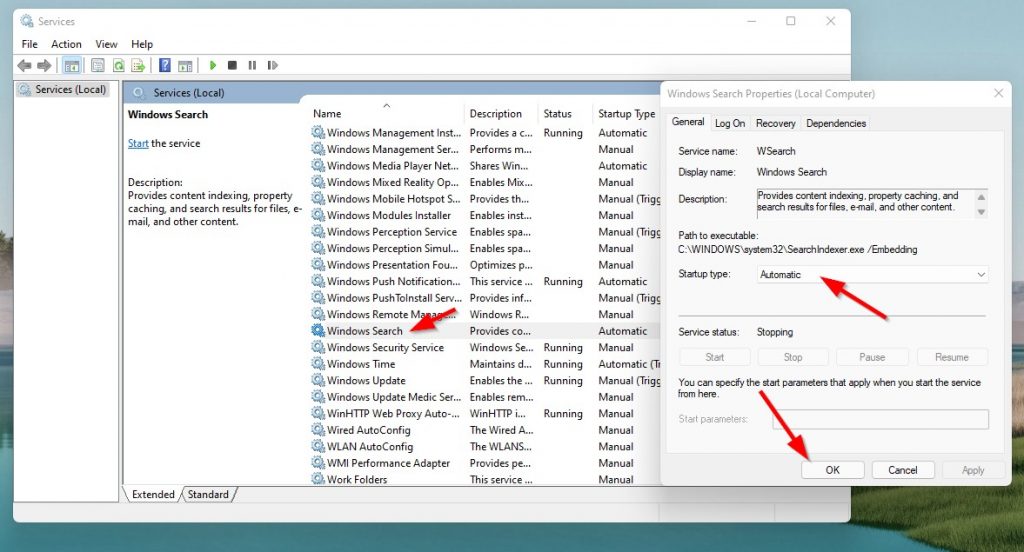This screenshot has width=1024, height=552.
Task: Click the Export List toolbar icon
Action: tap(138, 65)
